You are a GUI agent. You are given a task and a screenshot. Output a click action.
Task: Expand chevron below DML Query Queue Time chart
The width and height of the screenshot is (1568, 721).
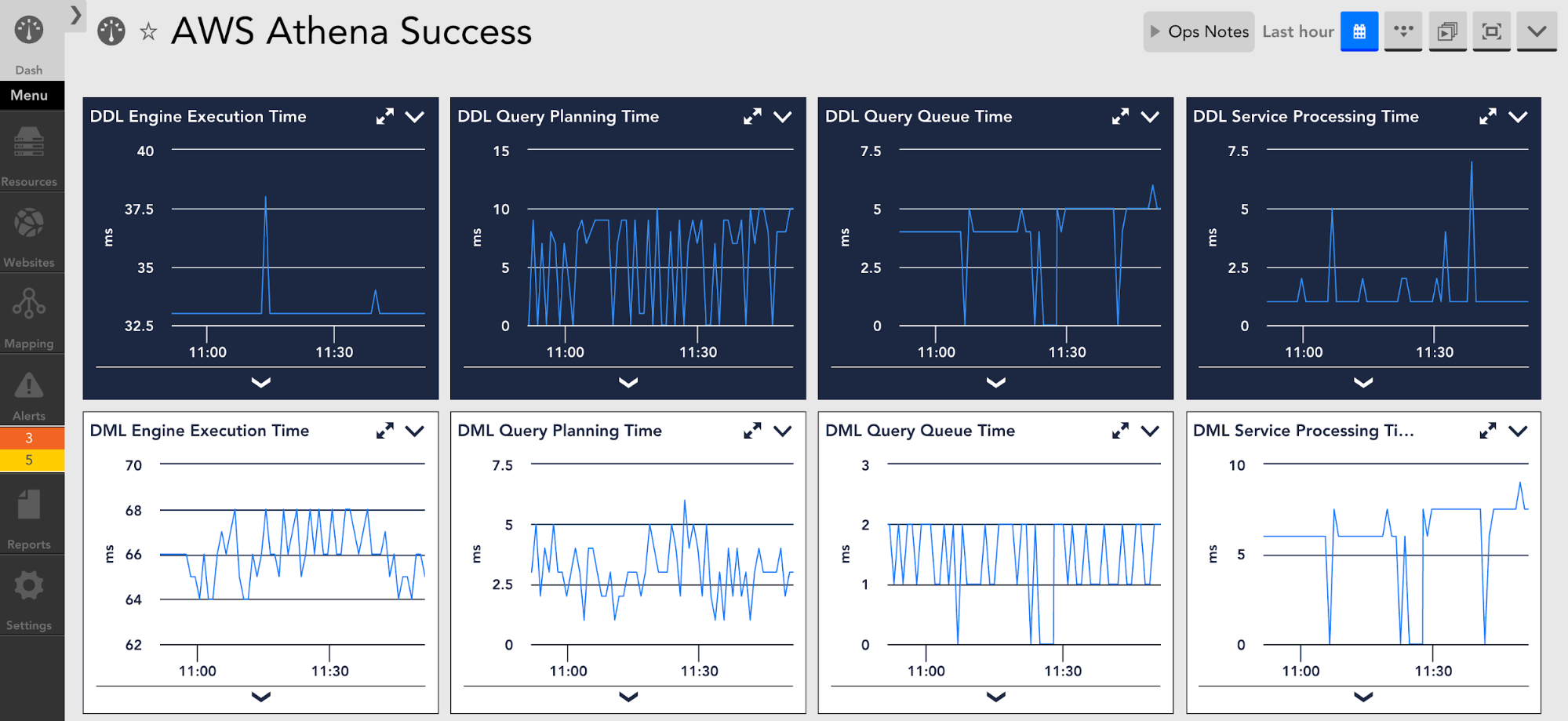(x=995, y=697)
